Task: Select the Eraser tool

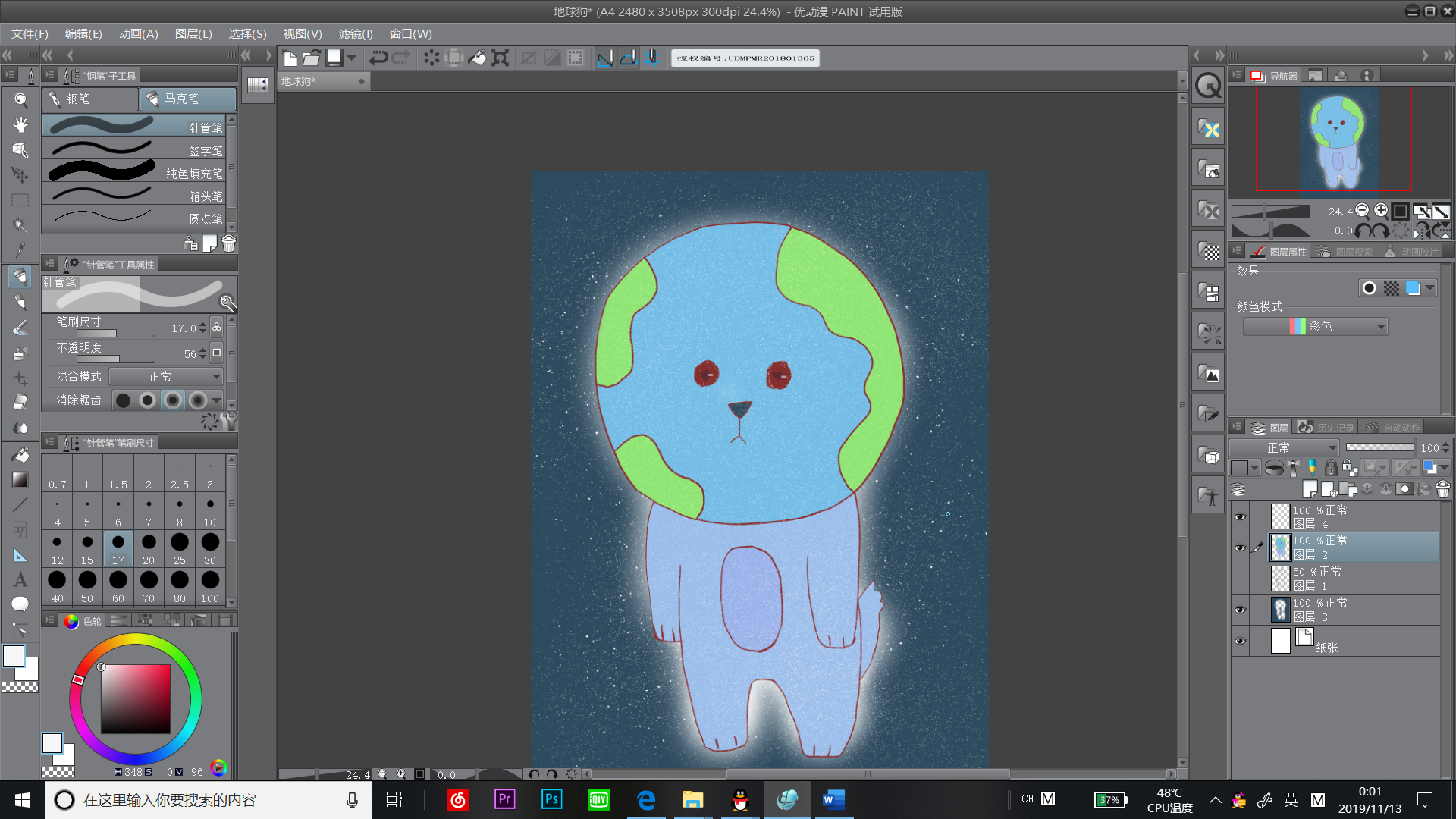Action: click(20, 403)
